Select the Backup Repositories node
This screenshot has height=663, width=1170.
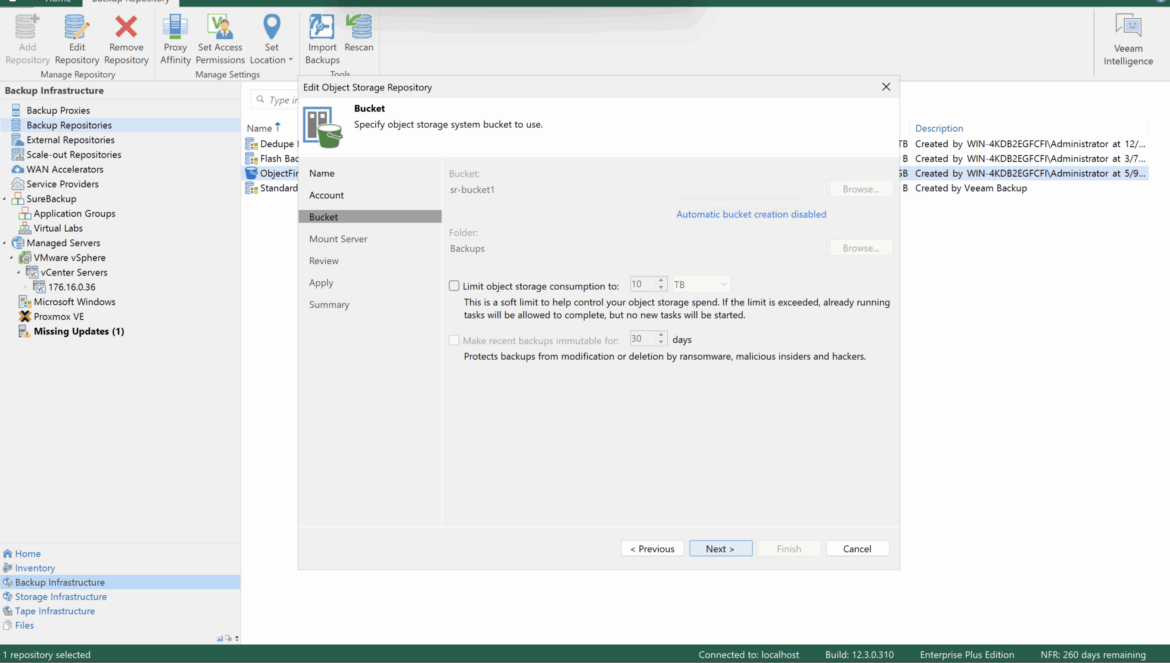[69, 125]
